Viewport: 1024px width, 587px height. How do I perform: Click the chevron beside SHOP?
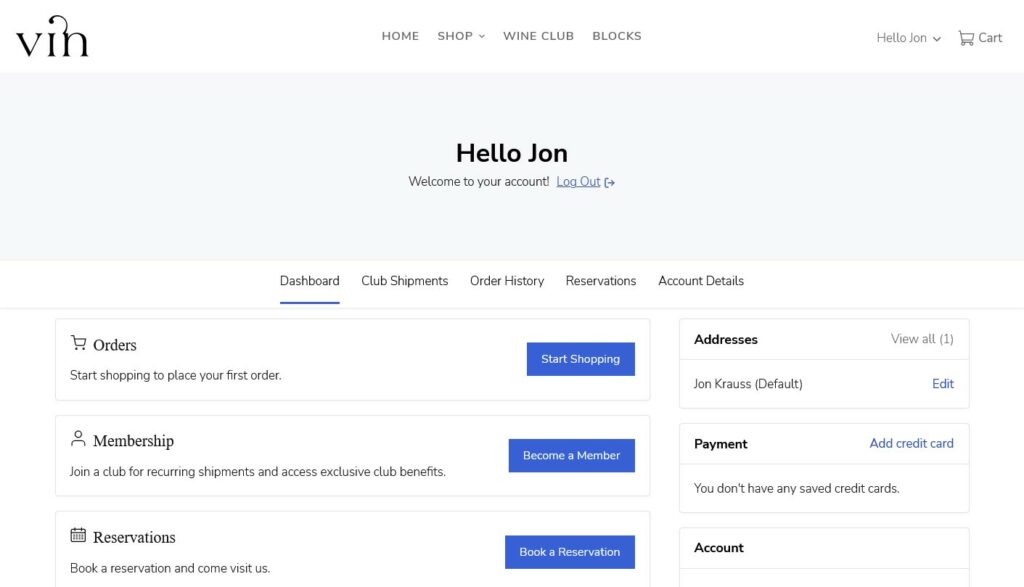tap(481, 35)
